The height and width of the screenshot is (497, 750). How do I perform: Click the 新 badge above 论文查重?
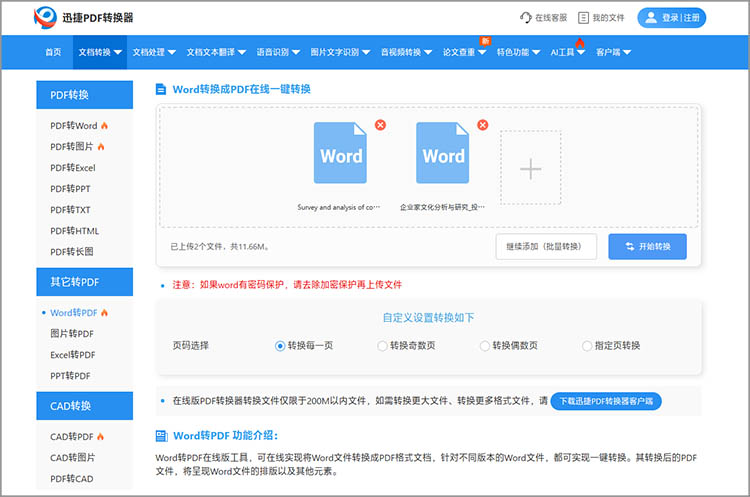tap(485, 41)
